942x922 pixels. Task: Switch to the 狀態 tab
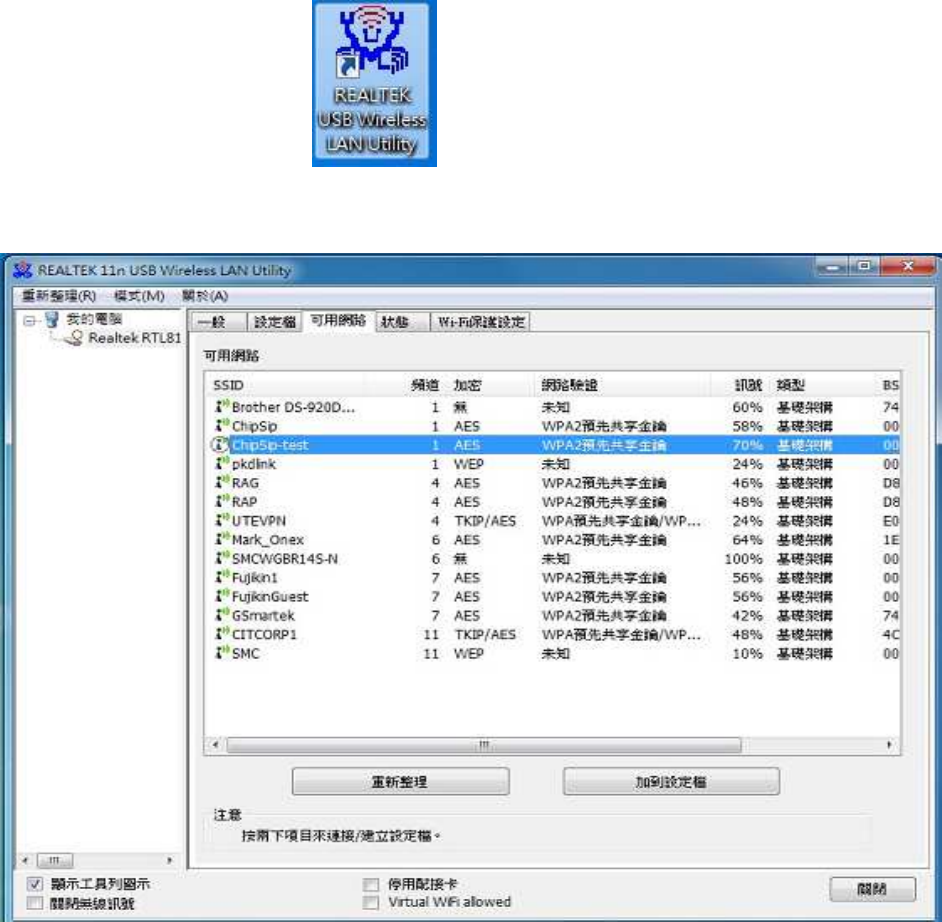coord(401,322)
